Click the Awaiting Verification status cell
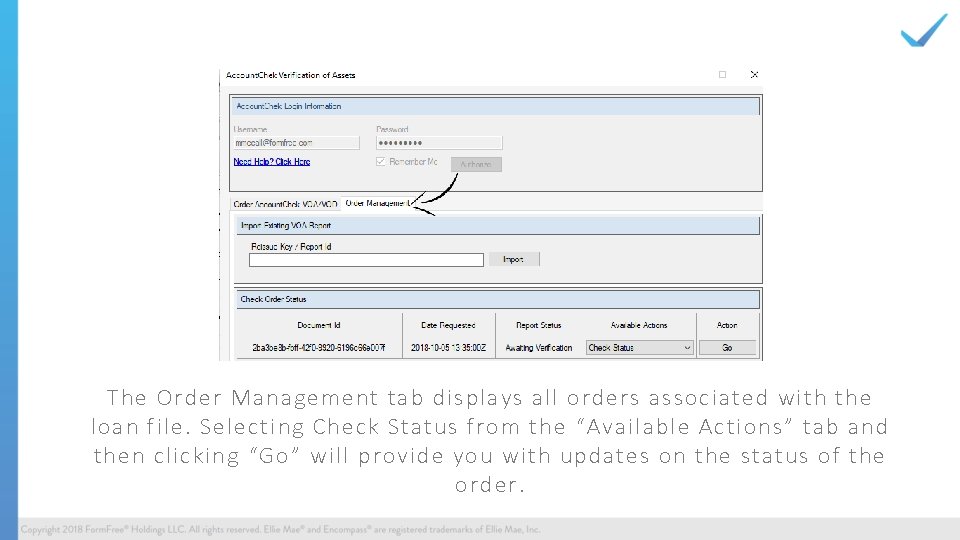Image resolution: width=960 pixels, height=540 pixels. [539, 348]
